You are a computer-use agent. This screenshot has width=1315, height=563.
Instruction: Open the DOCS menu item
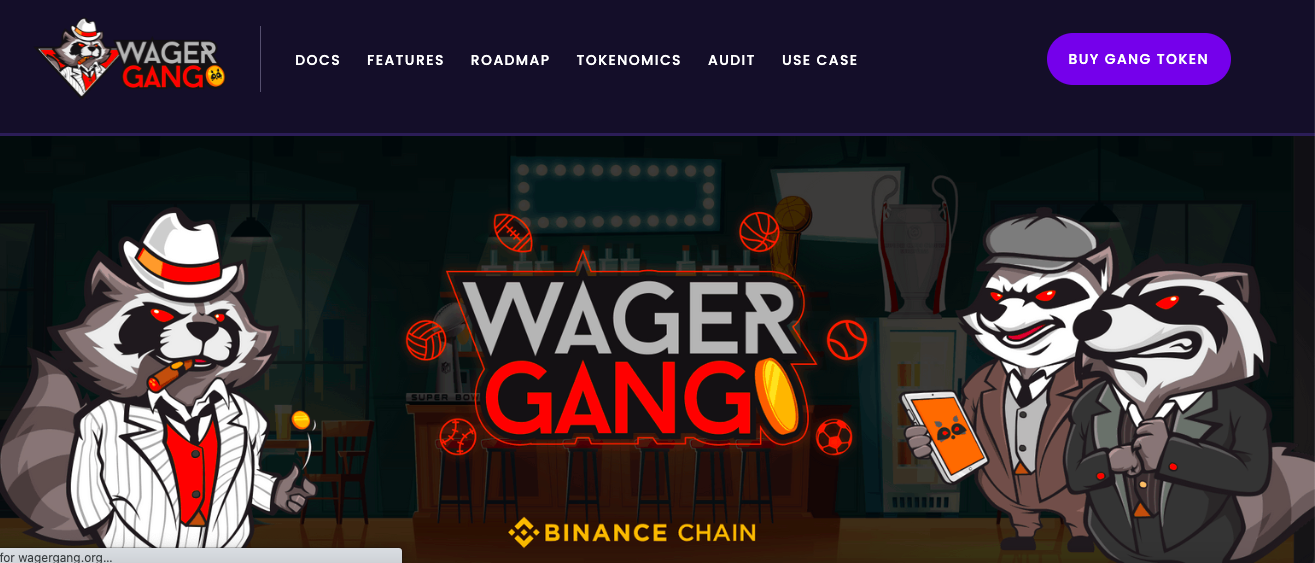(318, 60)
